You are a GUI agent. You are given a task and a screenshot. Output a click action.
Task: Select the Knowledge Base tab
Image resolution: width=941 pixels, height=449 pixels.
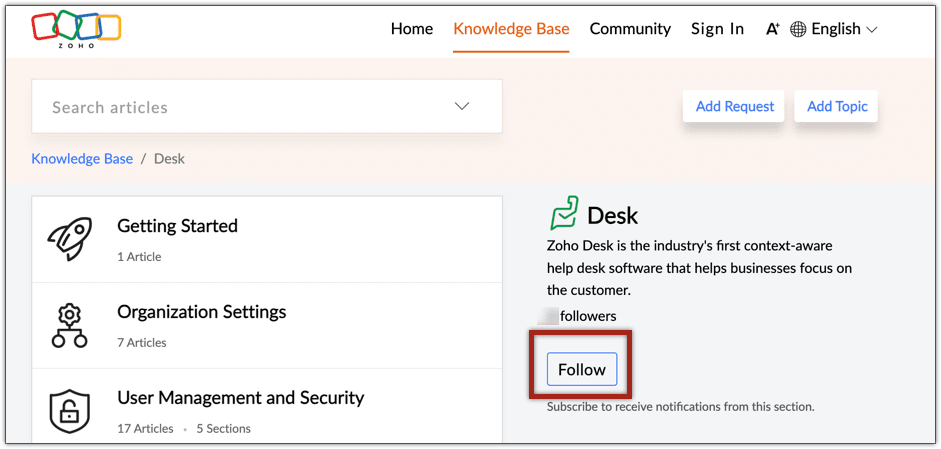tap(511, 29)
